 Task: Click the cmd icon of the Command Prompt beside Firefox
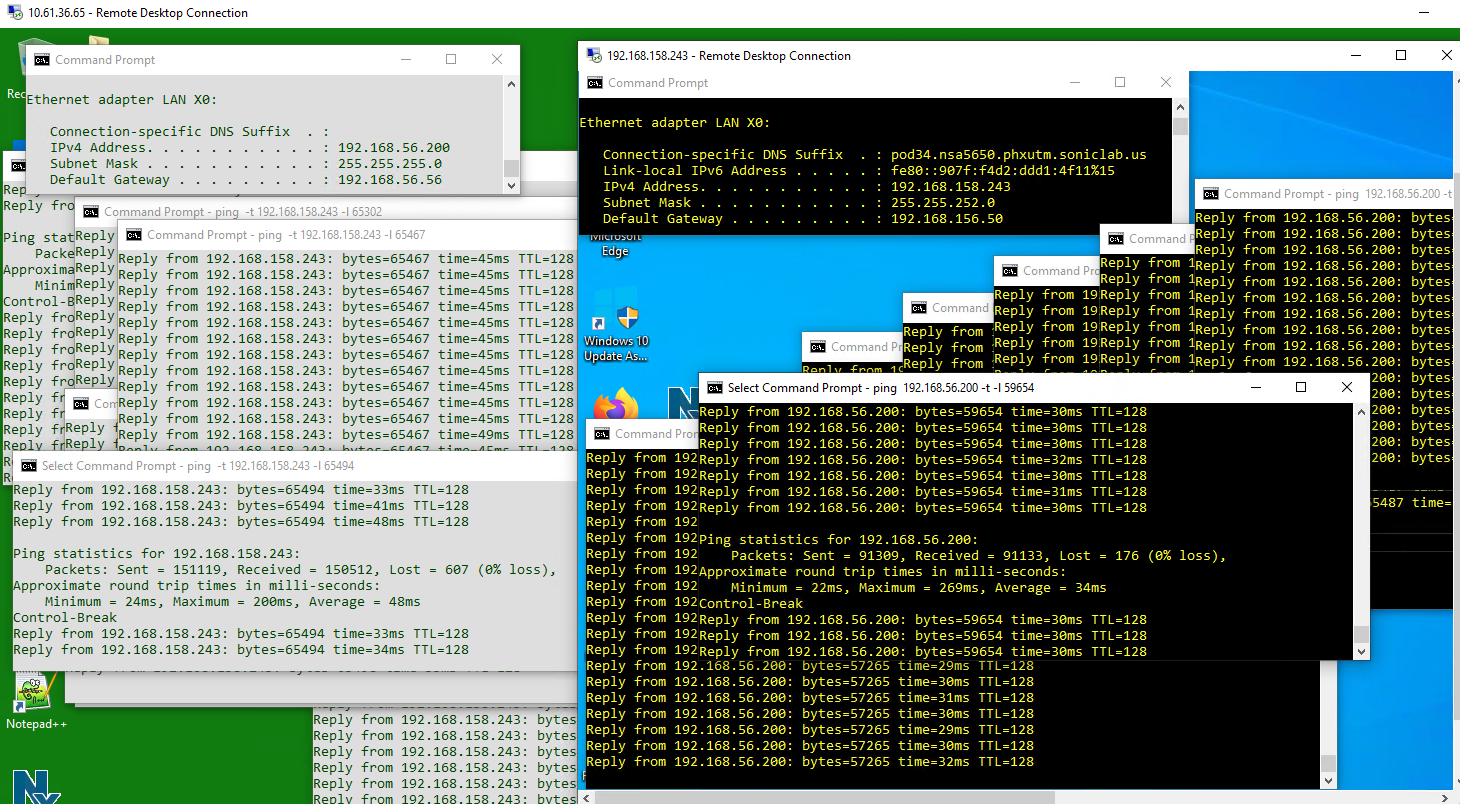pyautogui.click(x=602, y=433)
